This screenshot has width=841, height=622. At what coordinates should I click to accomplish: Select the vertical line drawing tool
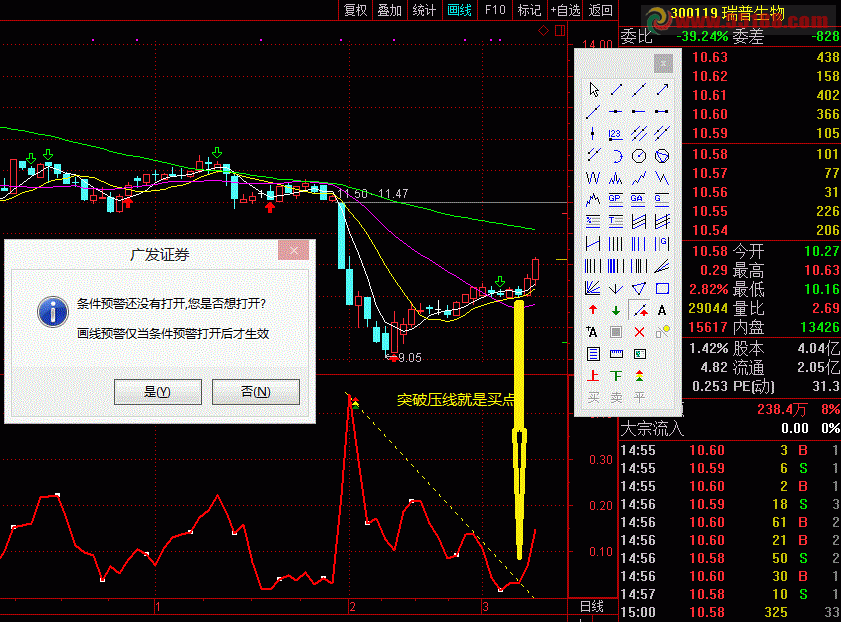(593, 134)
